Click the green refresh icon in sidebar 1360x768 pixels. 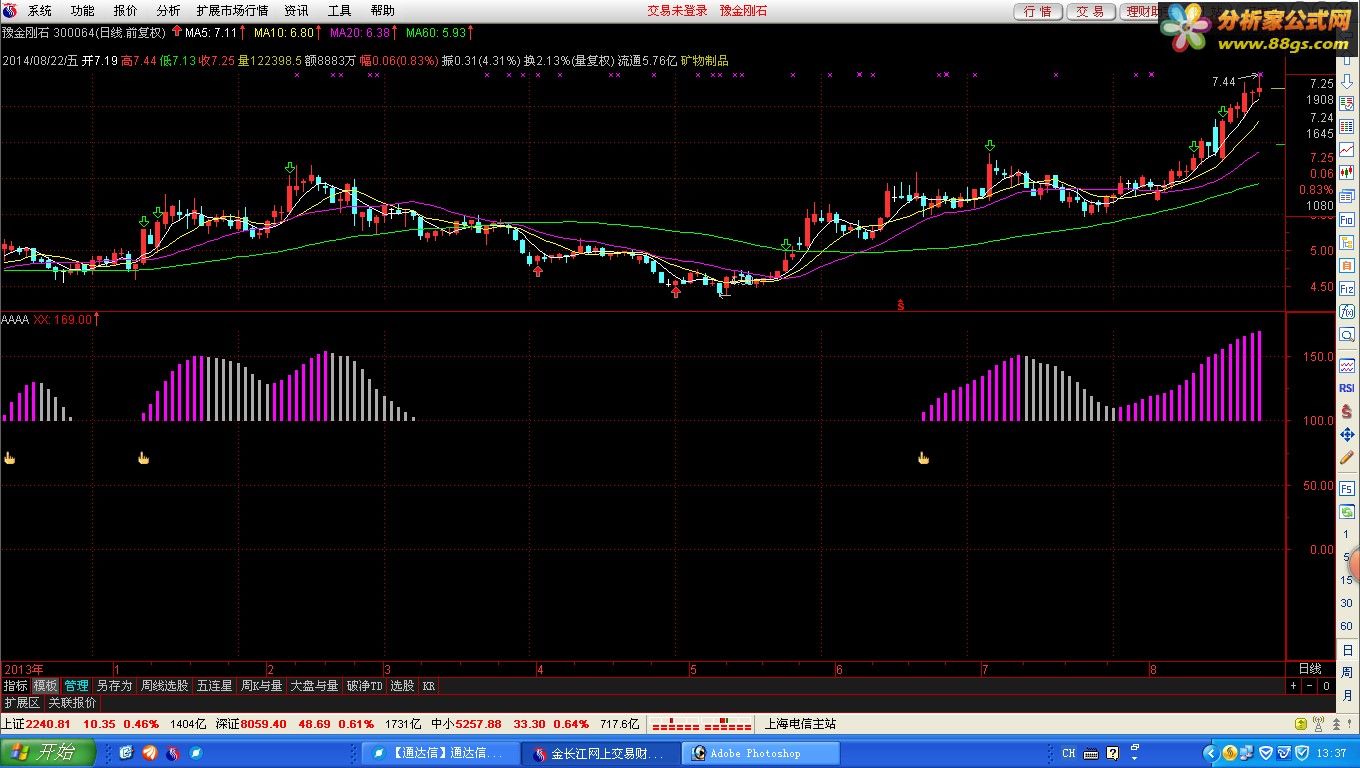coord(1347,512)
